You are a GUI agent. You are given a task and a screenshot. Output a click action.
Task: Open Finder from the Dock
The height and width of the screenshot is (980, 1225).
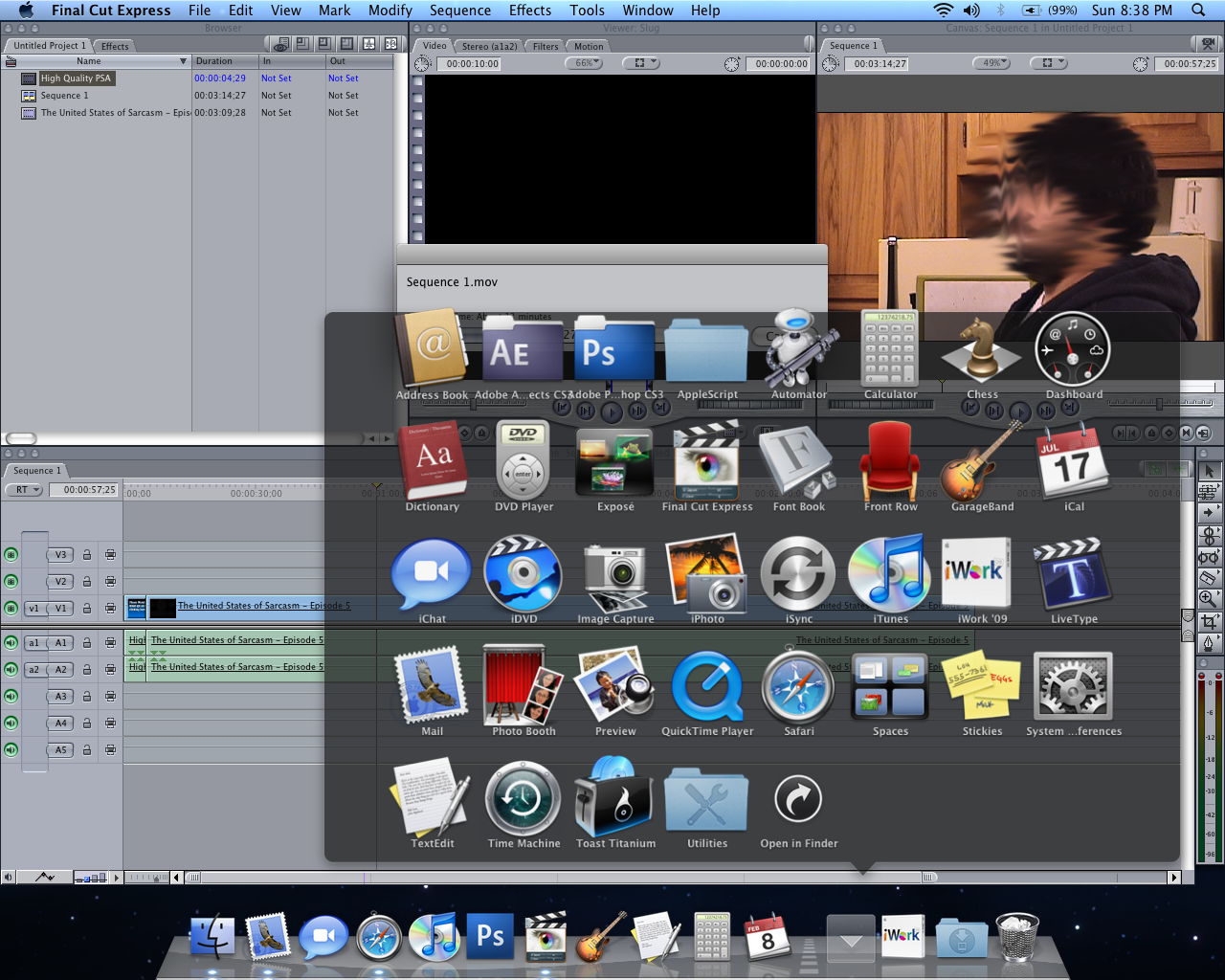click(x=212, y=938)
